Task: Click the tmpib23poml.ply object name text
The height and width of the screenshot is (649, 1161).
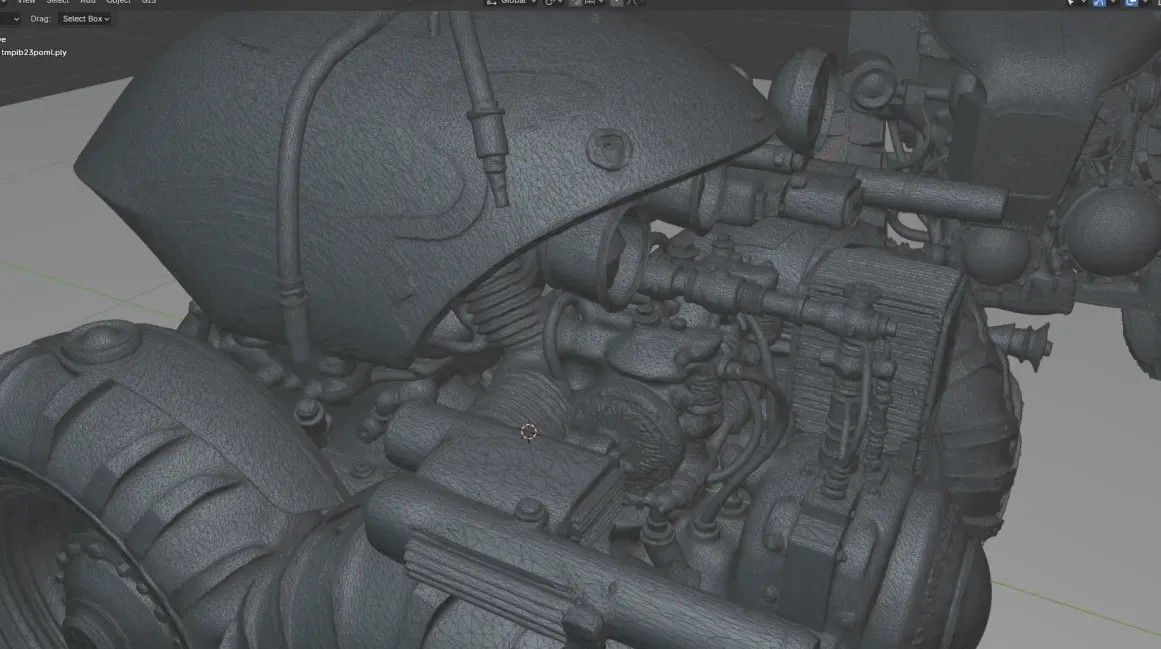Action: (x=35, y=52)
